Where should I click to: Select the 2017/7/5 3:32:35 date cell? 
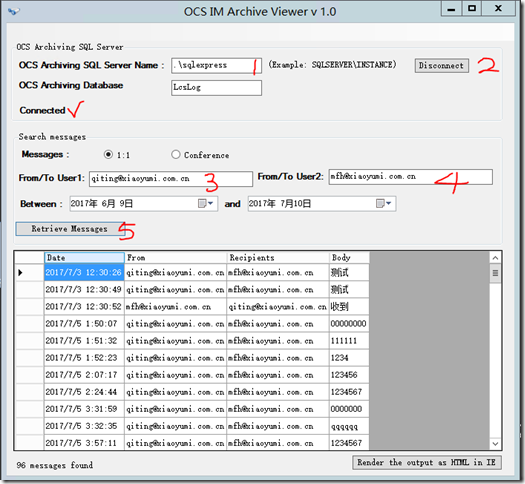(84, 426)
